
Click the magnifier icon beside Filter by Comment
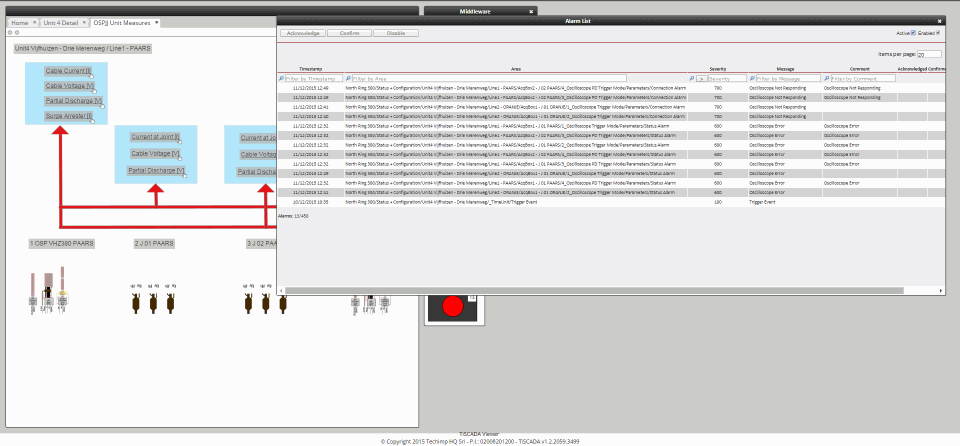[827, 78]
